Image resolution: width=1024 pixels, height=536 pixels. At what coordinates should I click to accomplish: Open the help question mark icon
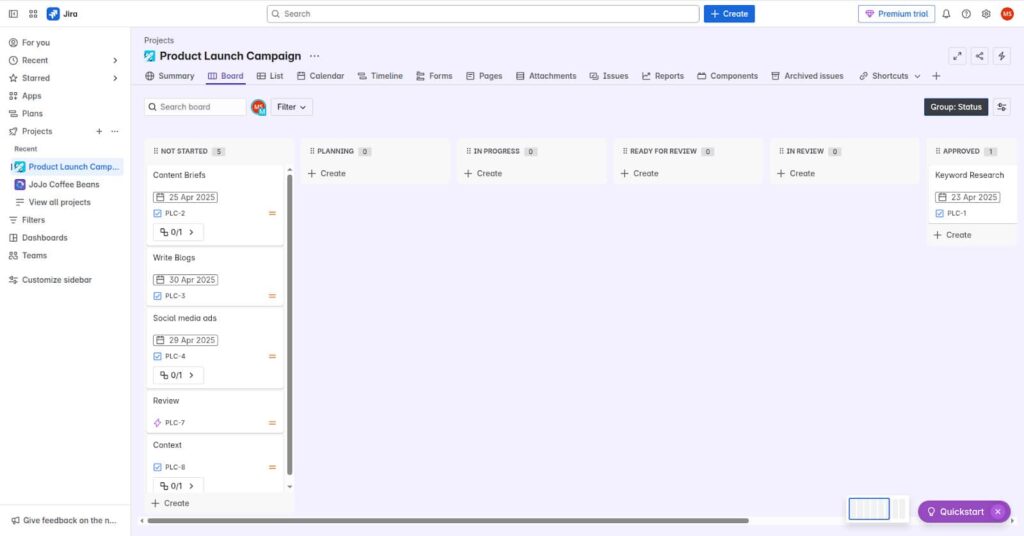(966, 14)
